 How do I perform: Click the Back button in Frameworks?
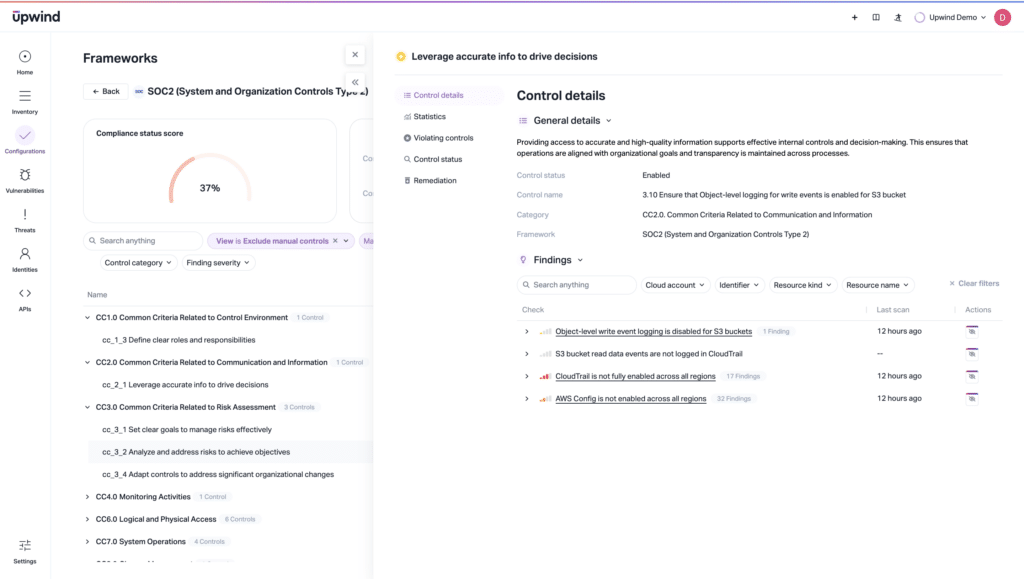(x=105, y=91)
